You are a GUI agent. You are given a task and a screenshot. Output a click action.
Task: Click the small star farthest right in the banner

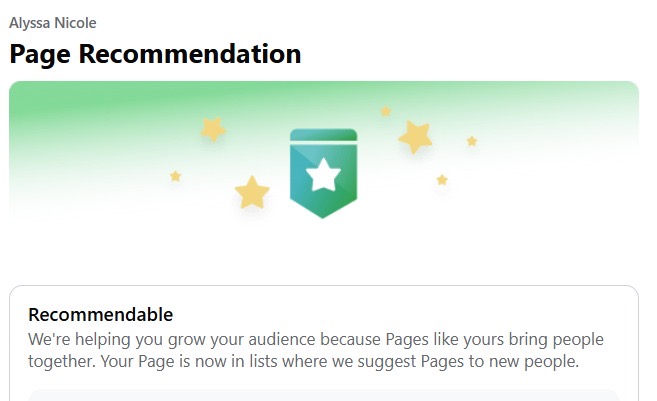472,141
